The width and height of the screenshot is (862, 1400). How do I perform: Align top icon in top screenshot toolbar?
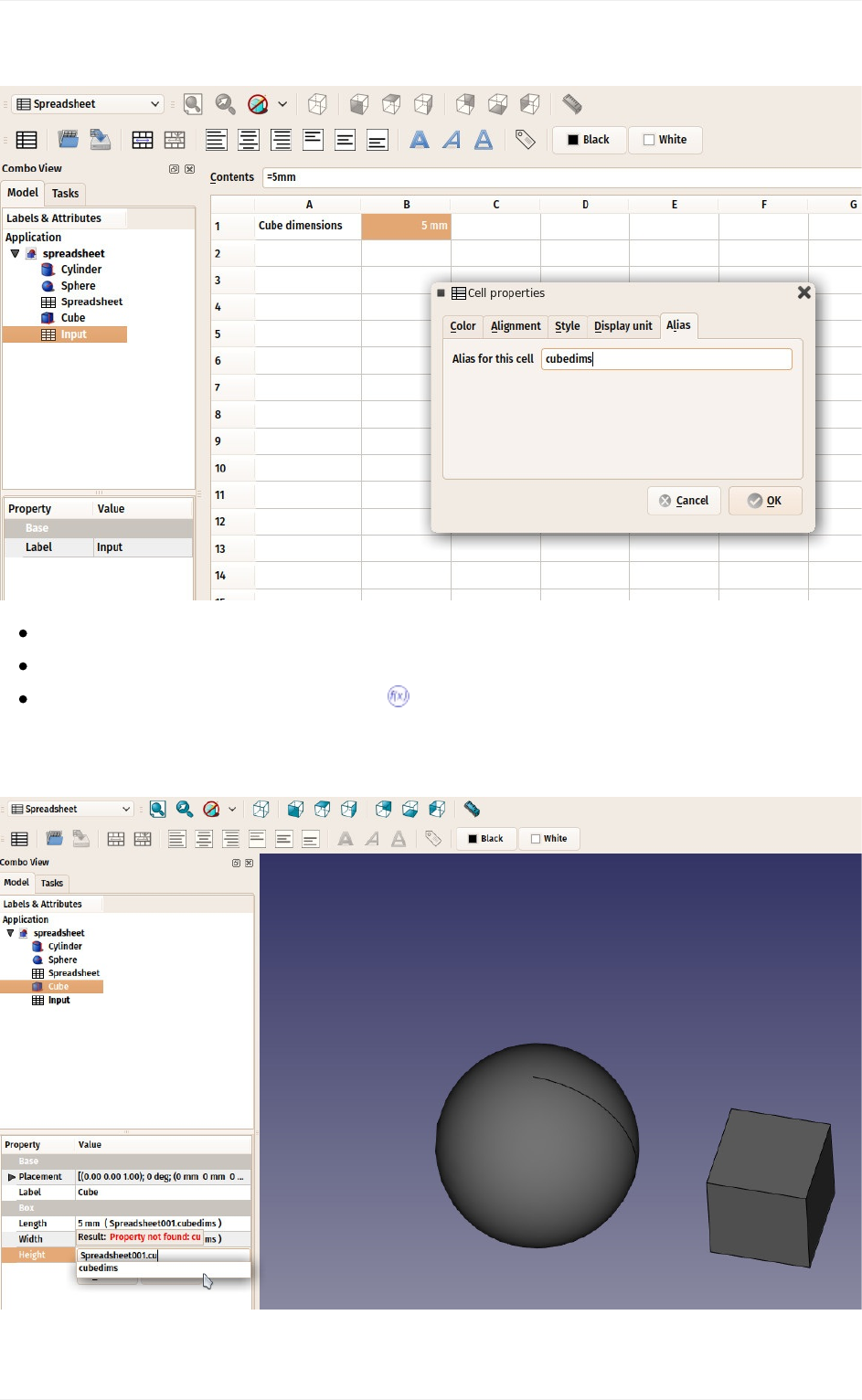(314, 140)
